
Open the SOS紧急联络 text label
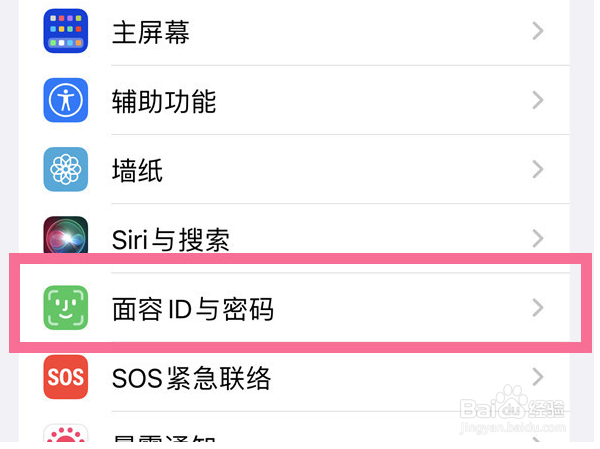pyautogui.click(x=191, y=378)
